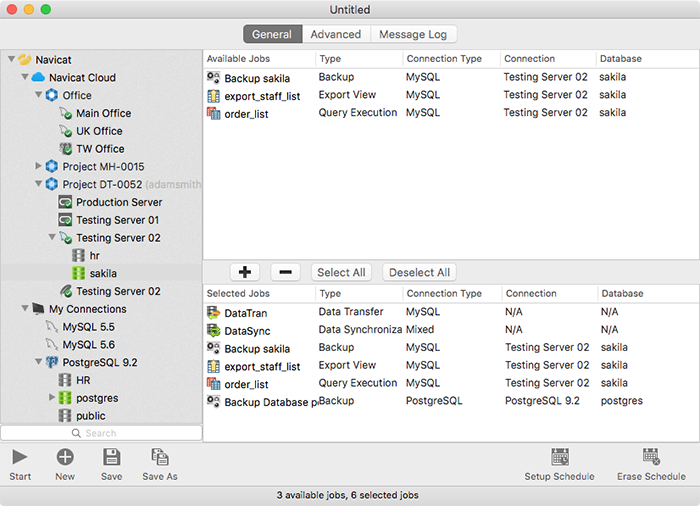
Task: Select the public schema item
Action: coord(91,416)
